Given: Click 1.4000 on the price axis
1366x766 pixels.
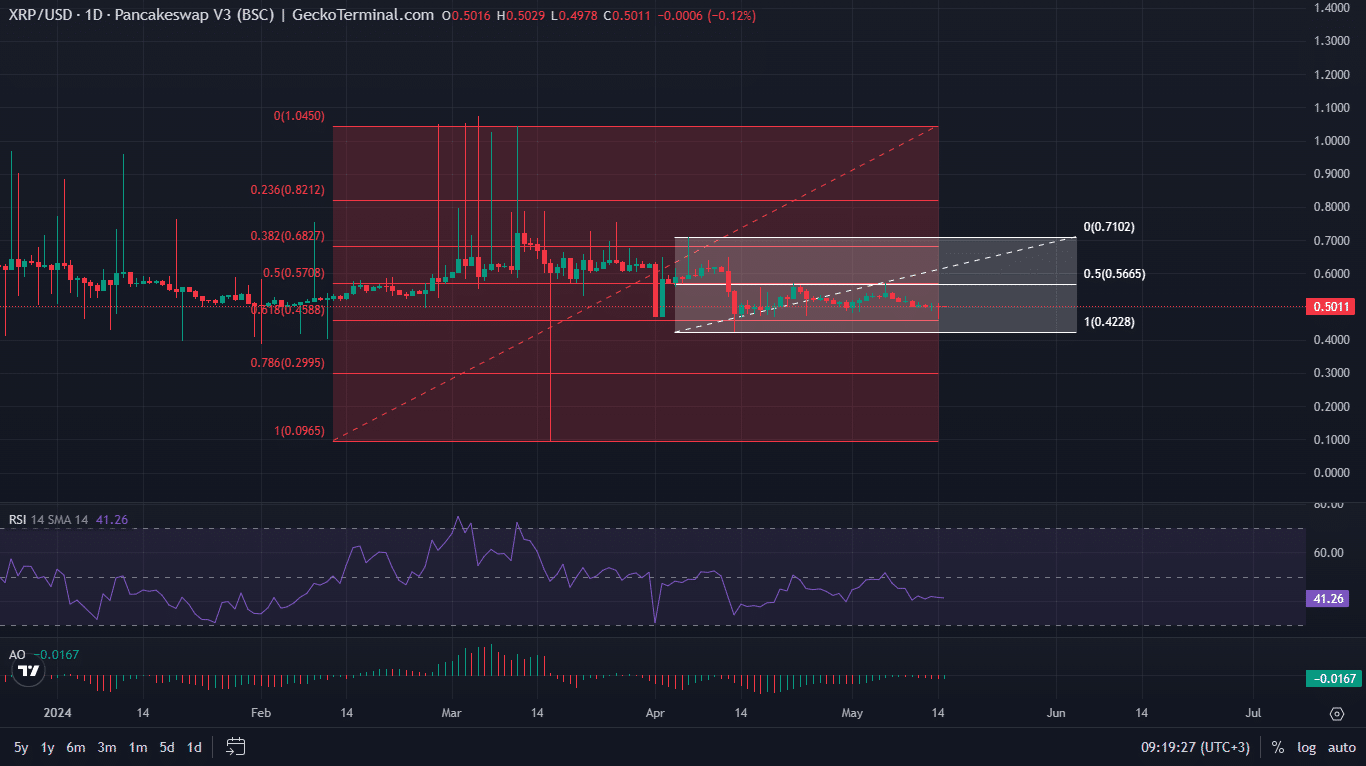Looking at the screenshot, I should pos(1331,8).
